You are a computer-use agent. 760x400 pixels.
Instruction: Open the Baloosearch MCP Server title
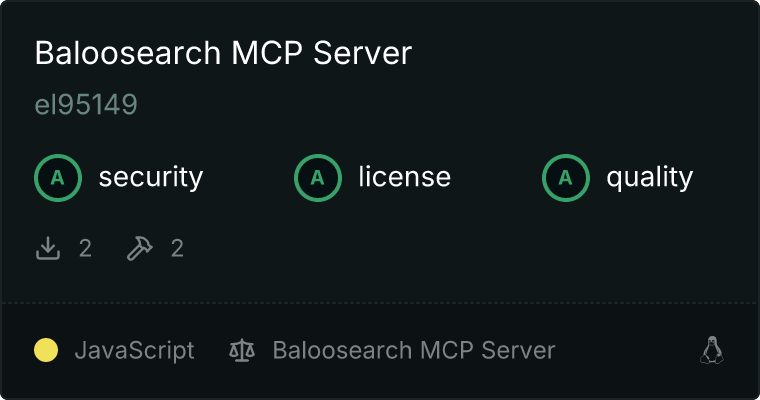[x=223, y=52]
